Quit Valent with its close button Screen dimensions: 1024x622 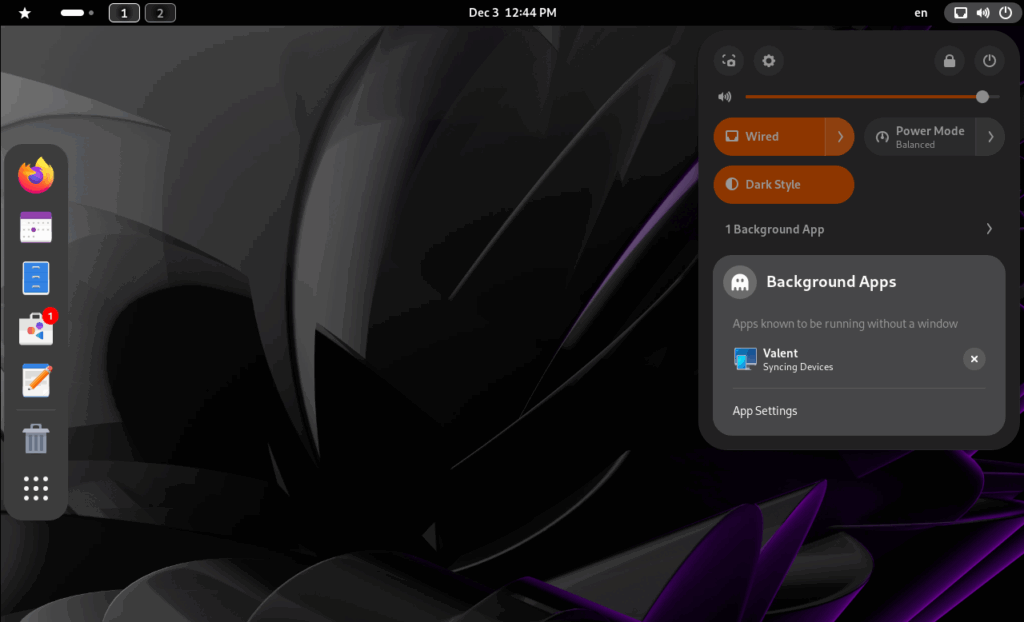[974, 359]
